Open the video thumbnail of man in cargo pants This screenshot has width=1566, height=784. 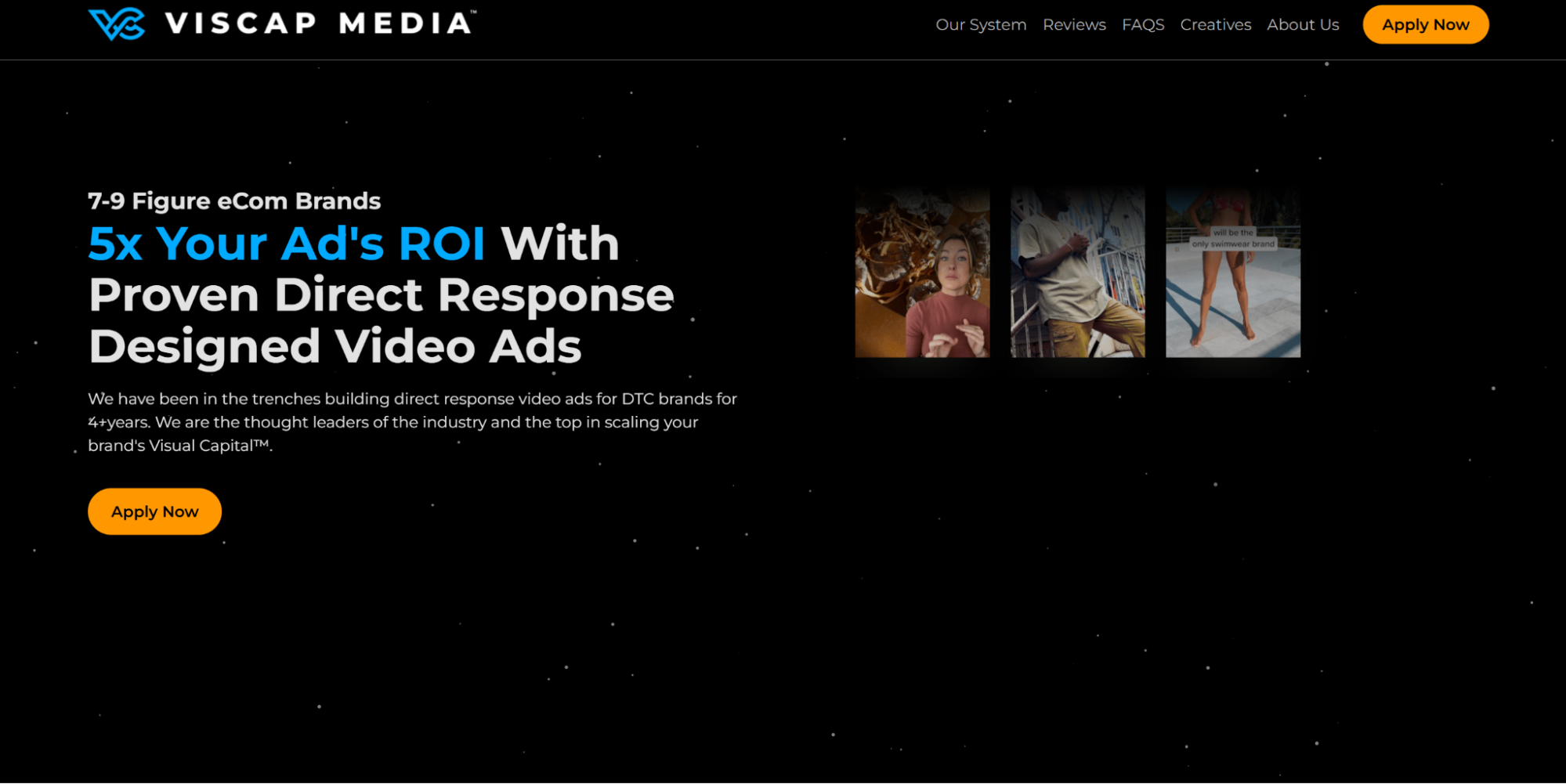tap(1077, 272)
